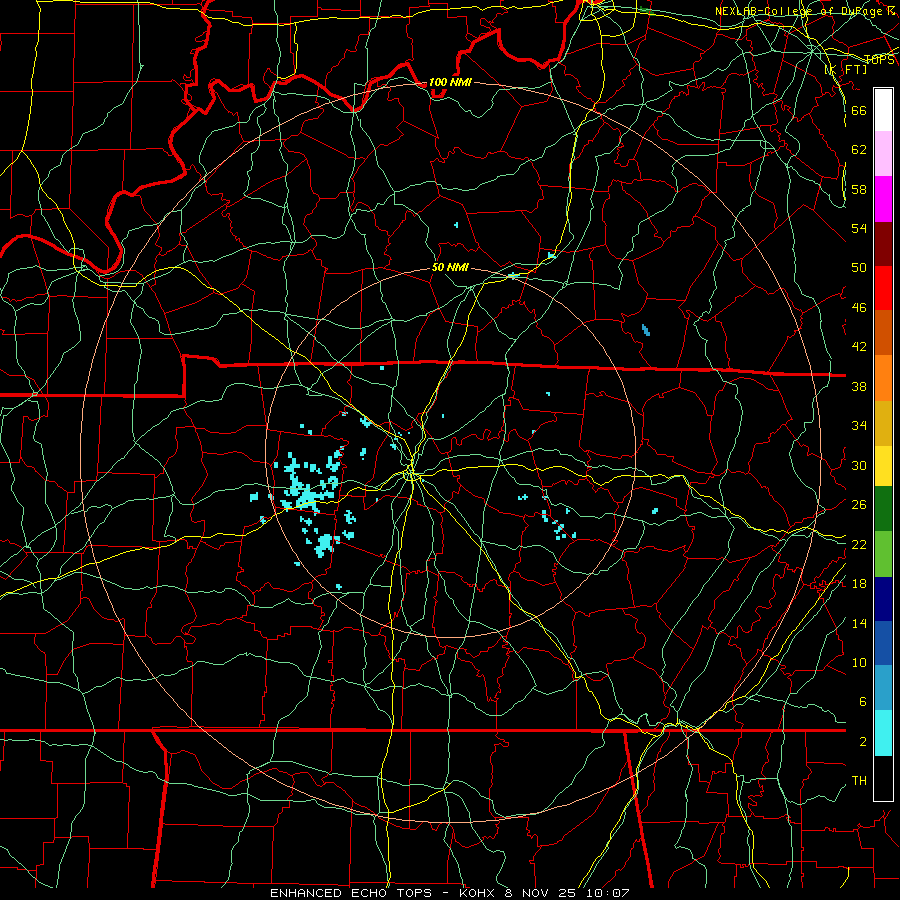Screen dimensions: 900x900
Task: Click the light blue legend swatch
Action: point(883,688)
